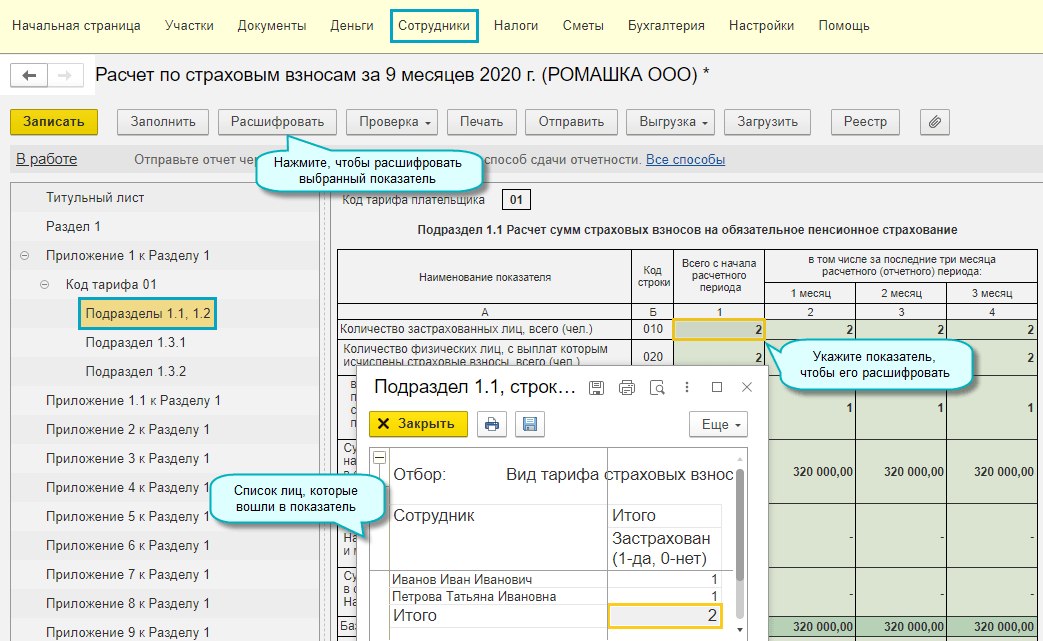Close the popup with the X in its header

coord(747,388)
